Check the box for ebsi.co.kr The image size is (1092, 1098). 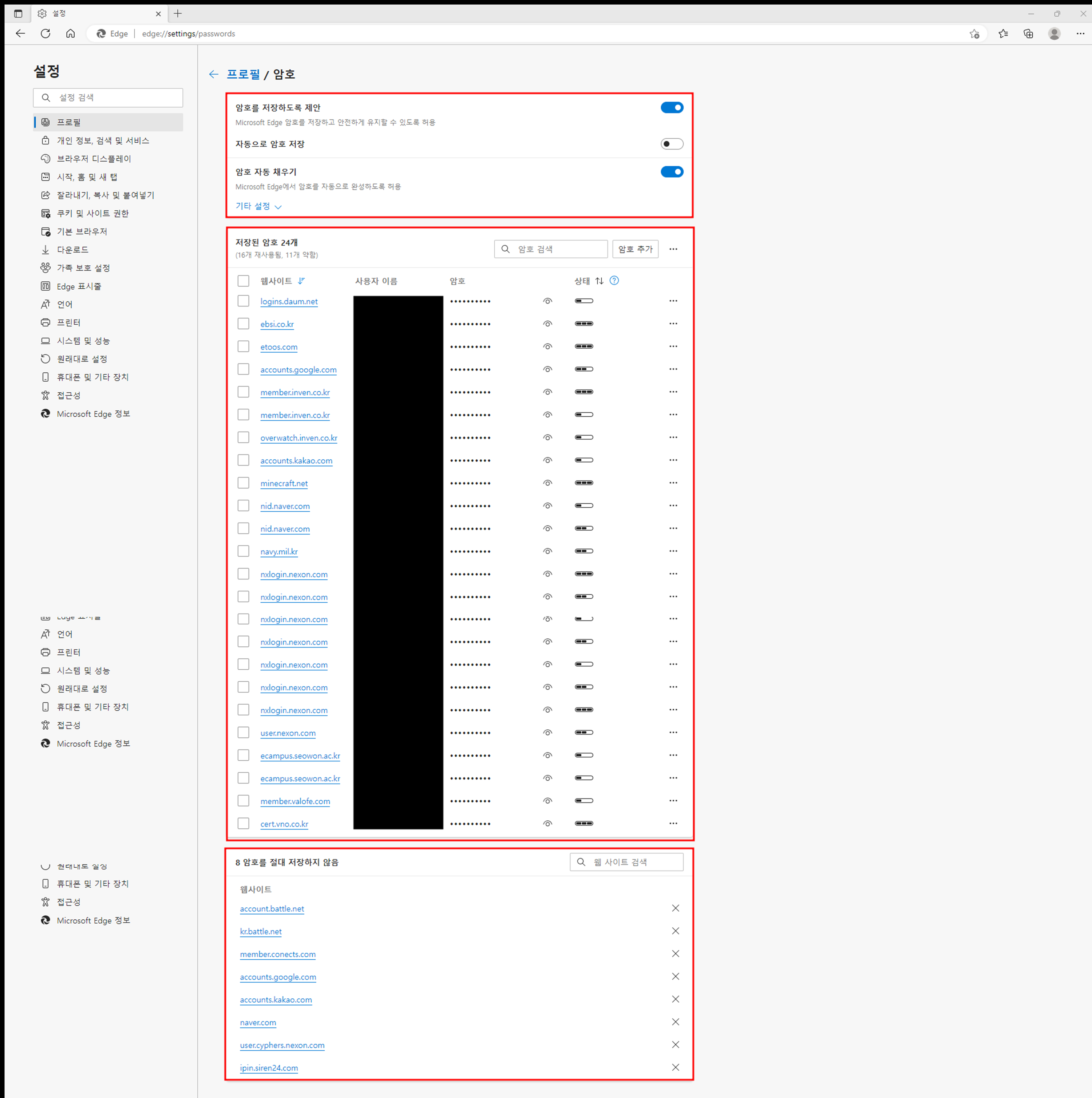click(243, 324)
